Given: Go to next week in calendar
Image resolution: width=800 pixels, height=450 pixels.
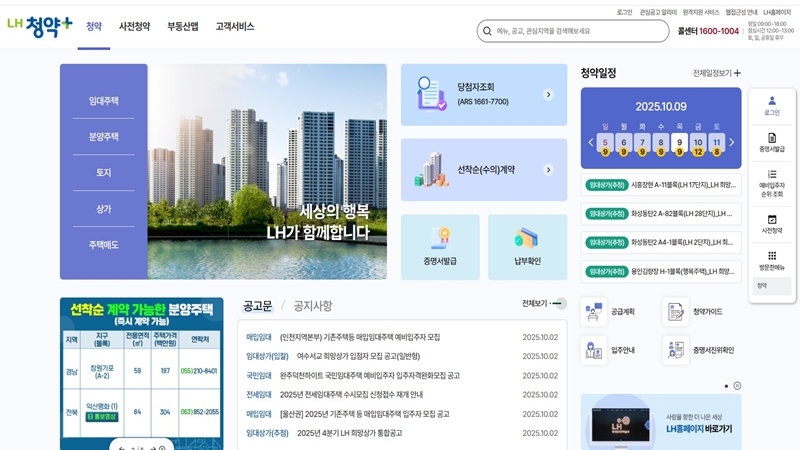Looking at the screenshot, I should click(x=732, y=142).
